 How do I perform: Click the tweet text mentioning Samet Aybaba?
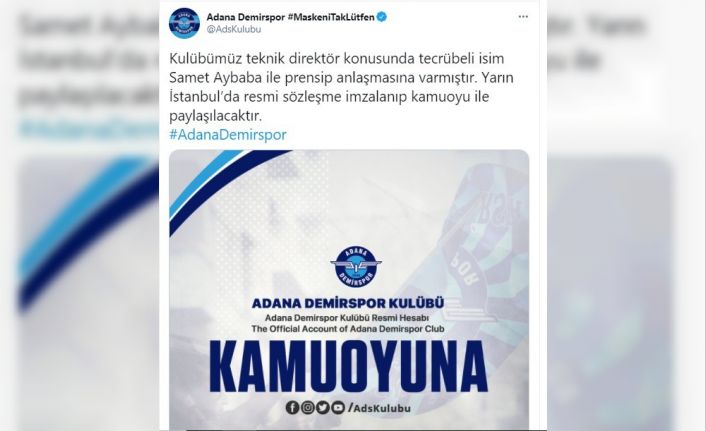(x=341, y=87)
